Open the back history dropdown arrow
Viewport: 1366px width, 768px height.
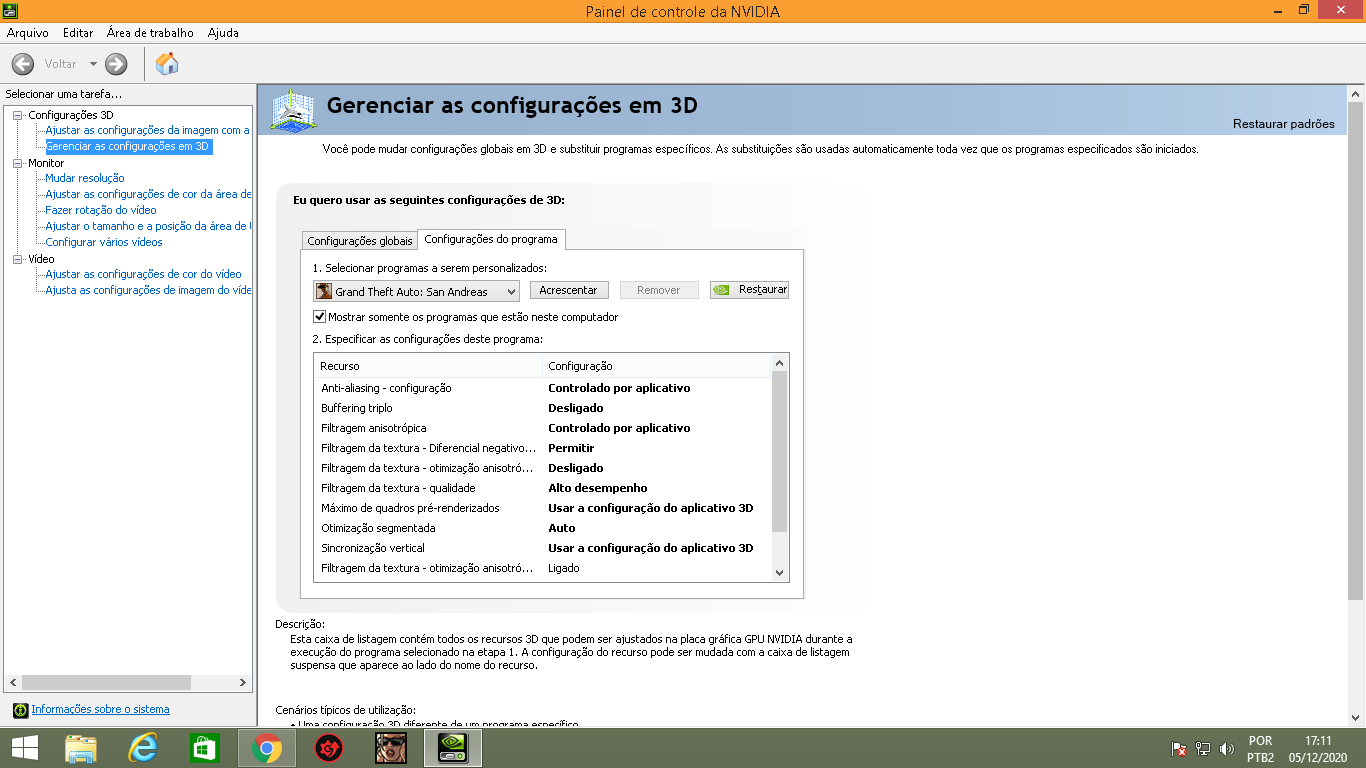coord(93,64)
